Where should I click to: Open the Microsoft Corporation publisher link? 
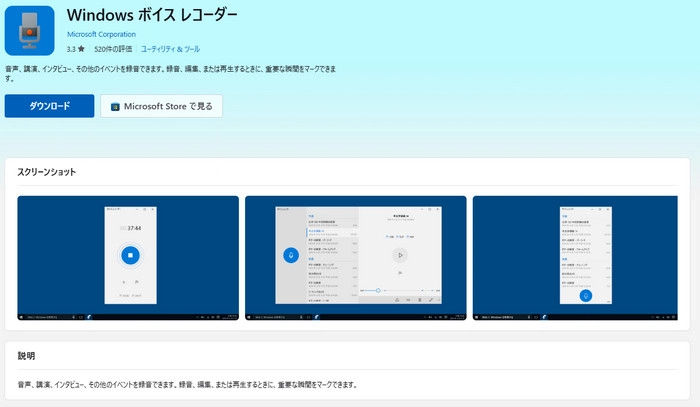(101, 34)
